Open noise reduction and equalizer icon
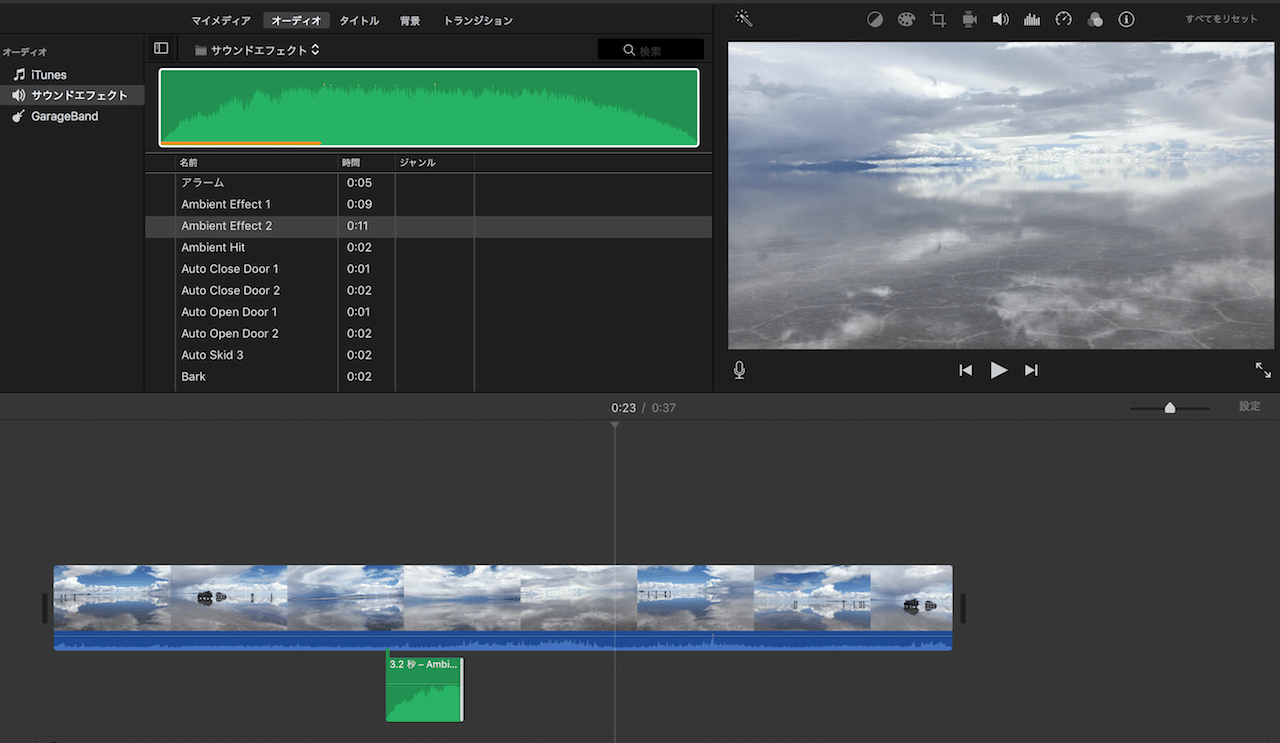The width and height of the screenshot is (1280, 743). [x=1032, y=19]
